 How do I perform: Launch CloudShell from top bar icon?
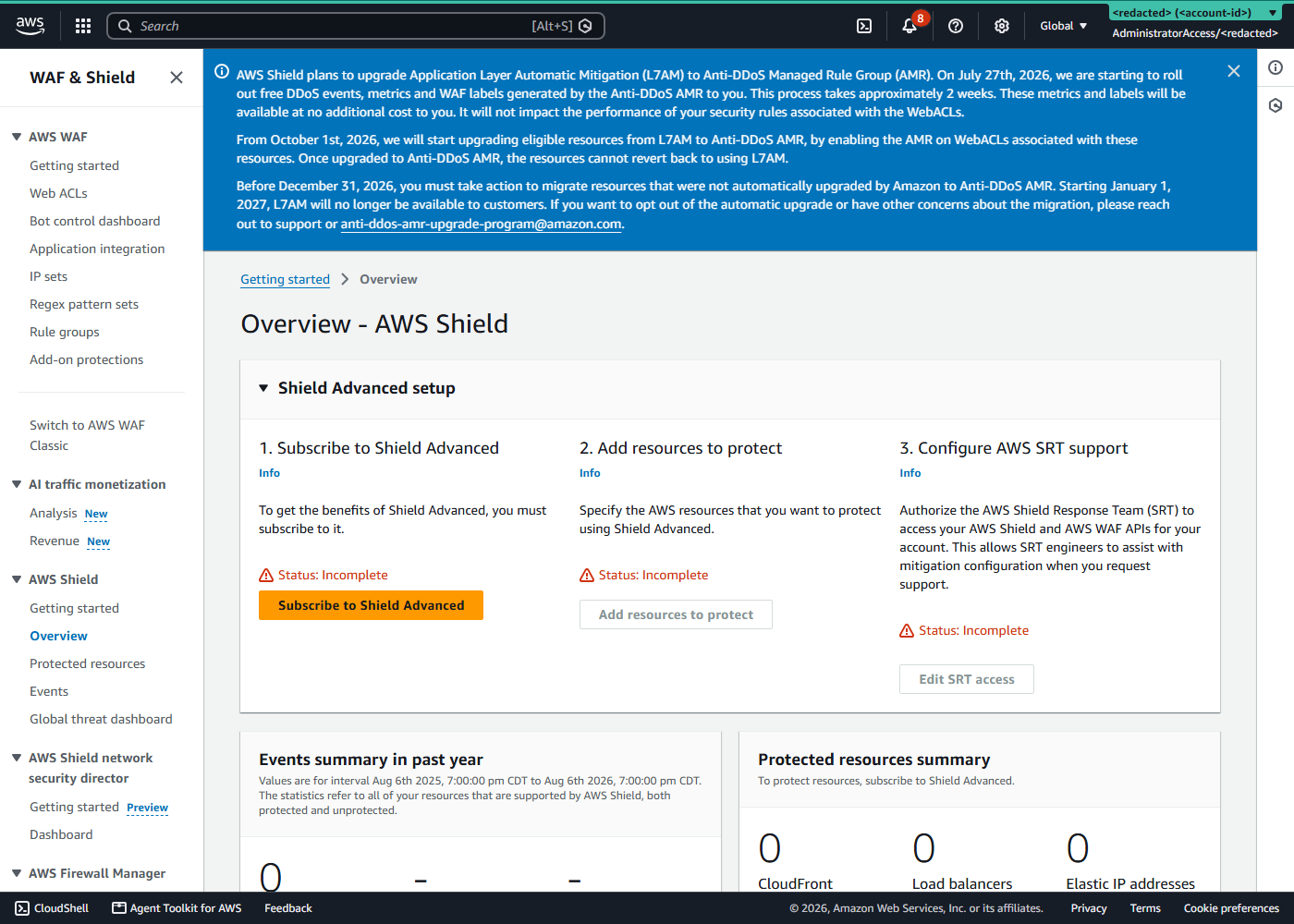coord(864,26)
